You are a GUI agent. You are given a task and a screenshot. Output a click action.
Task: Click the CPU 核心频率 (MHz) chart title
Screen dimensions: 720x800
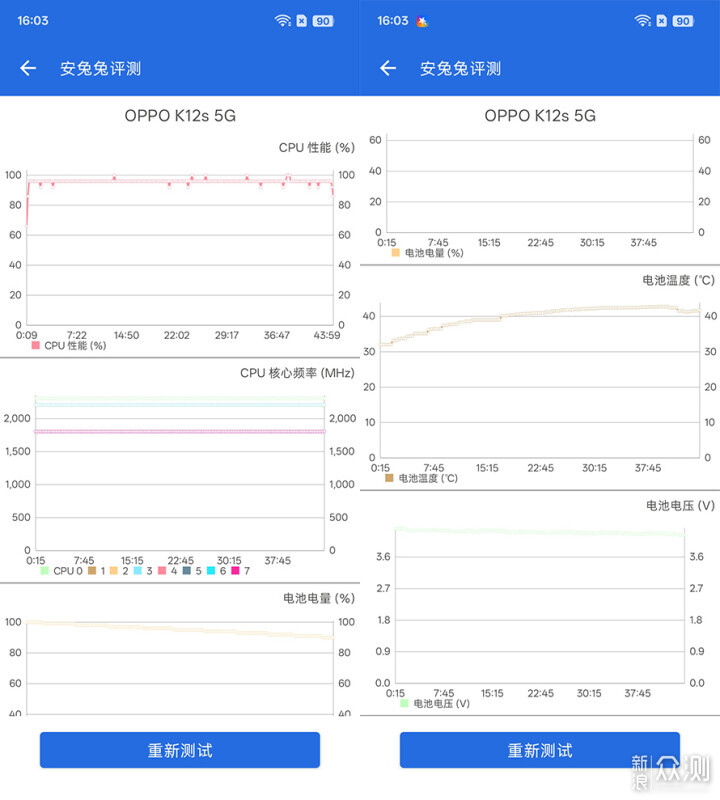point(297,373)
